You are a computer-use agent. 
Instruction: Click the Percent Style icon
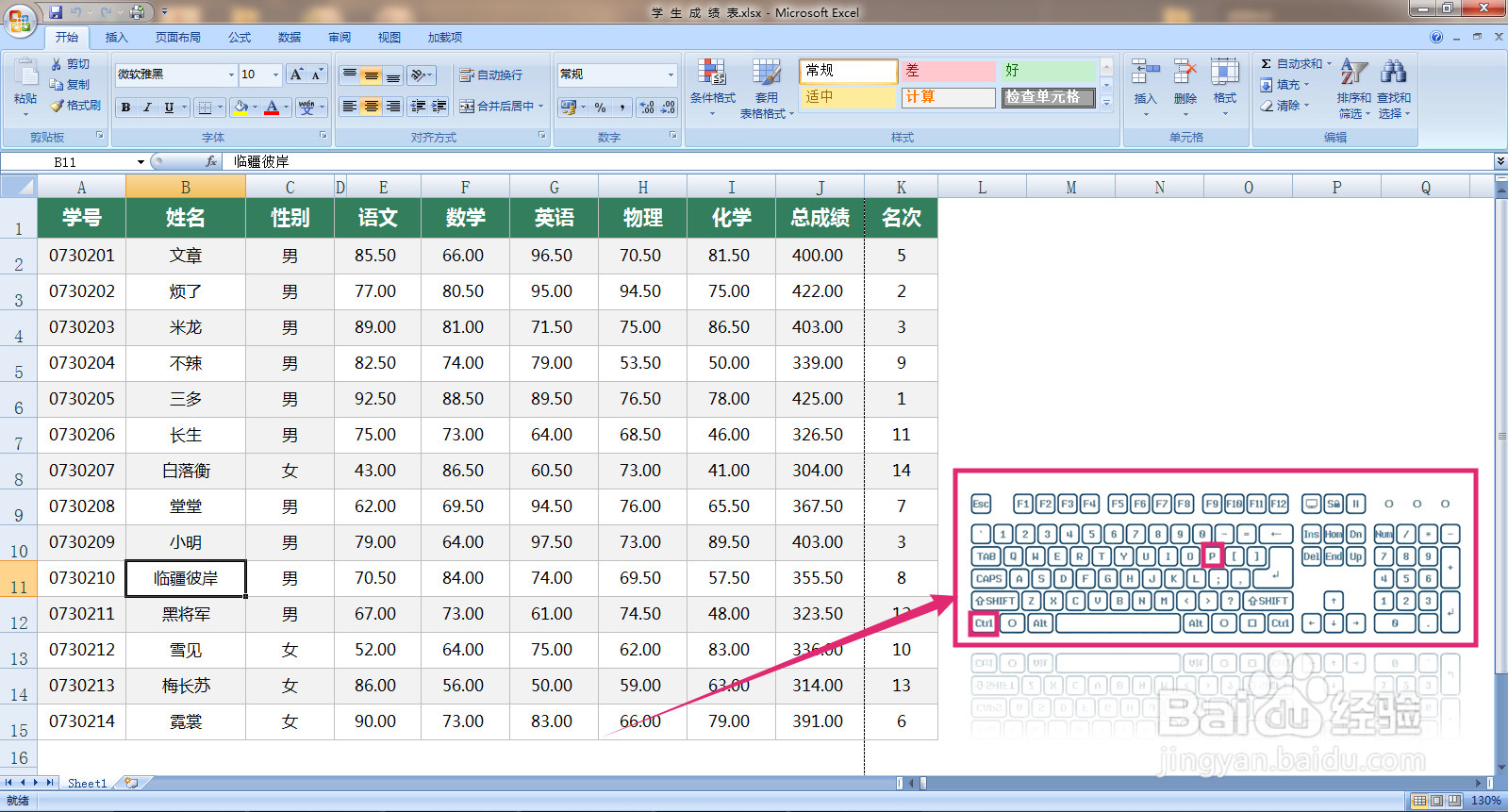point(600,108)
